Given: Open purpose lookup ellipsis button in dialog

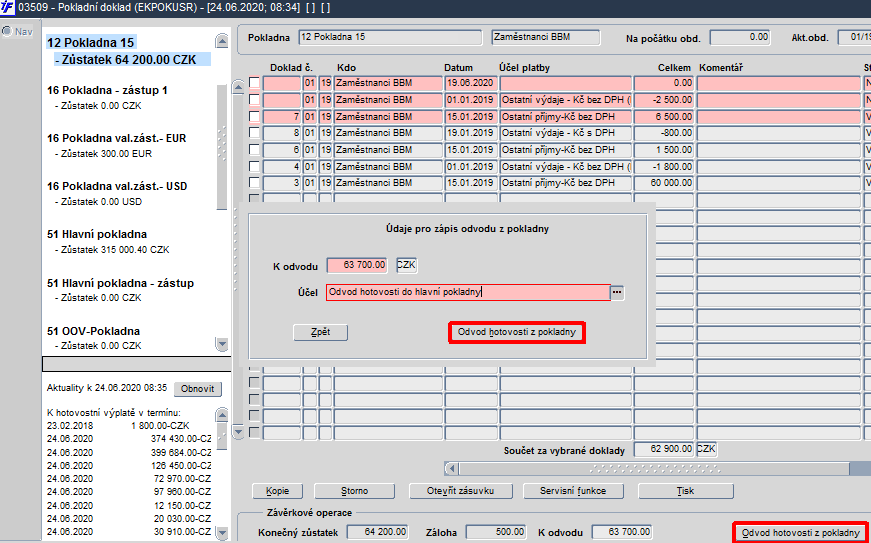Looking at the screenshot, I should [617, 293].
